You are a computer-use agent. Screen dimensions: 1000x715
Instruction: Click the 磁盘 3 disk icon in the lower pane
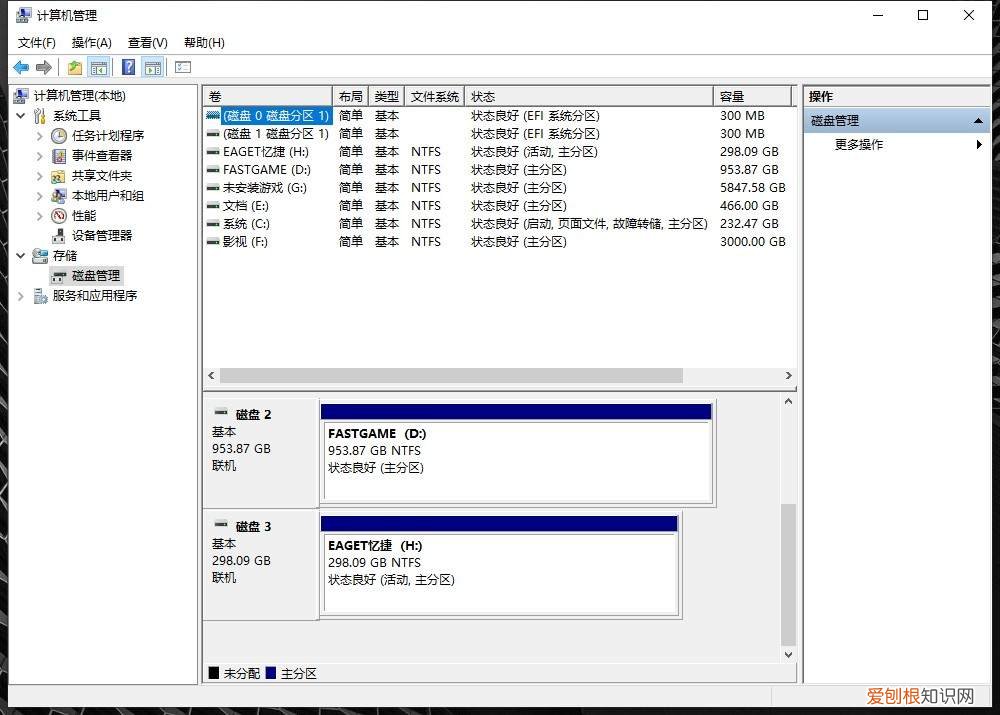tap(221, 525)
